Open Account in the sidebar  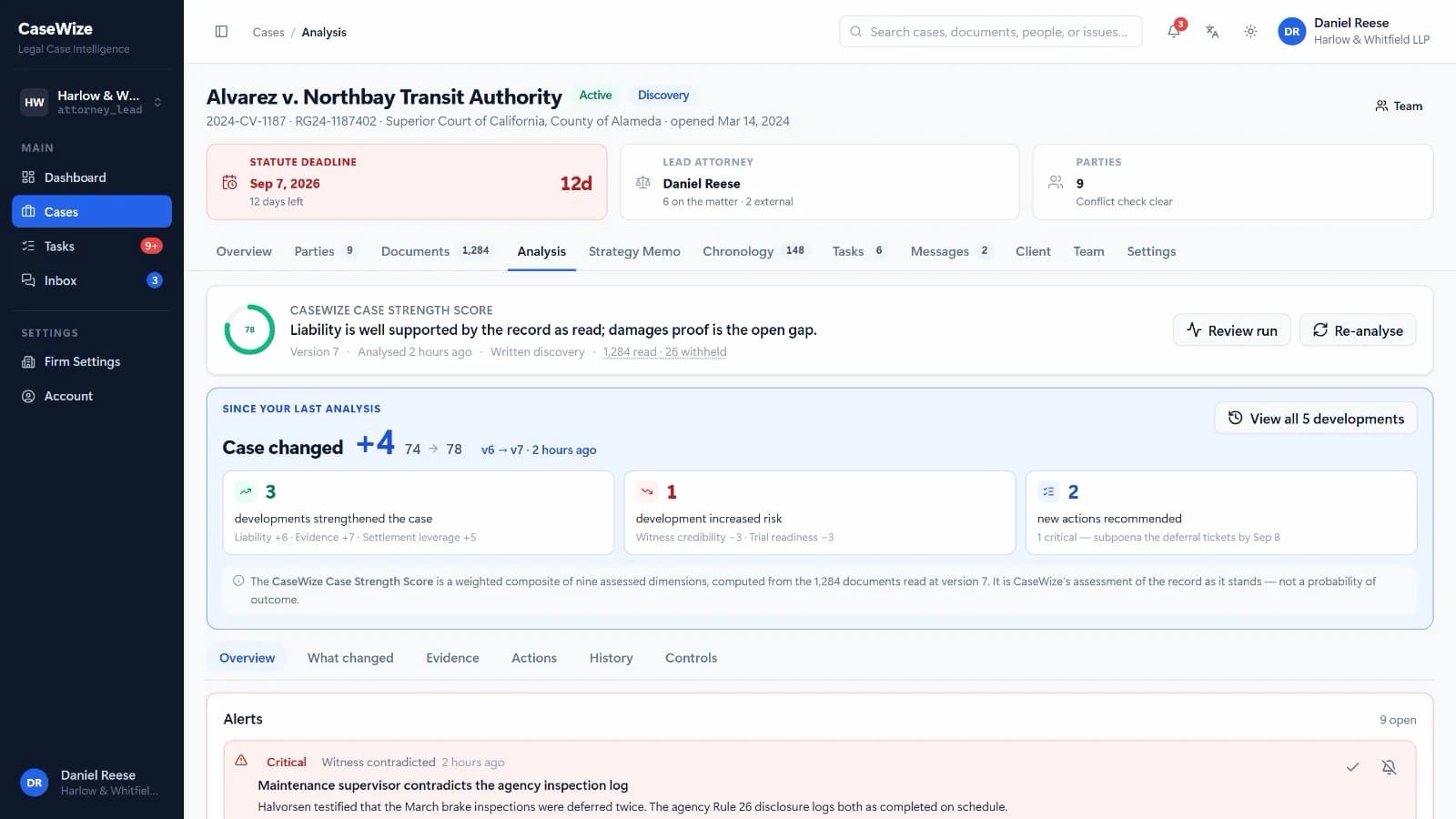(x=92, y=396)
